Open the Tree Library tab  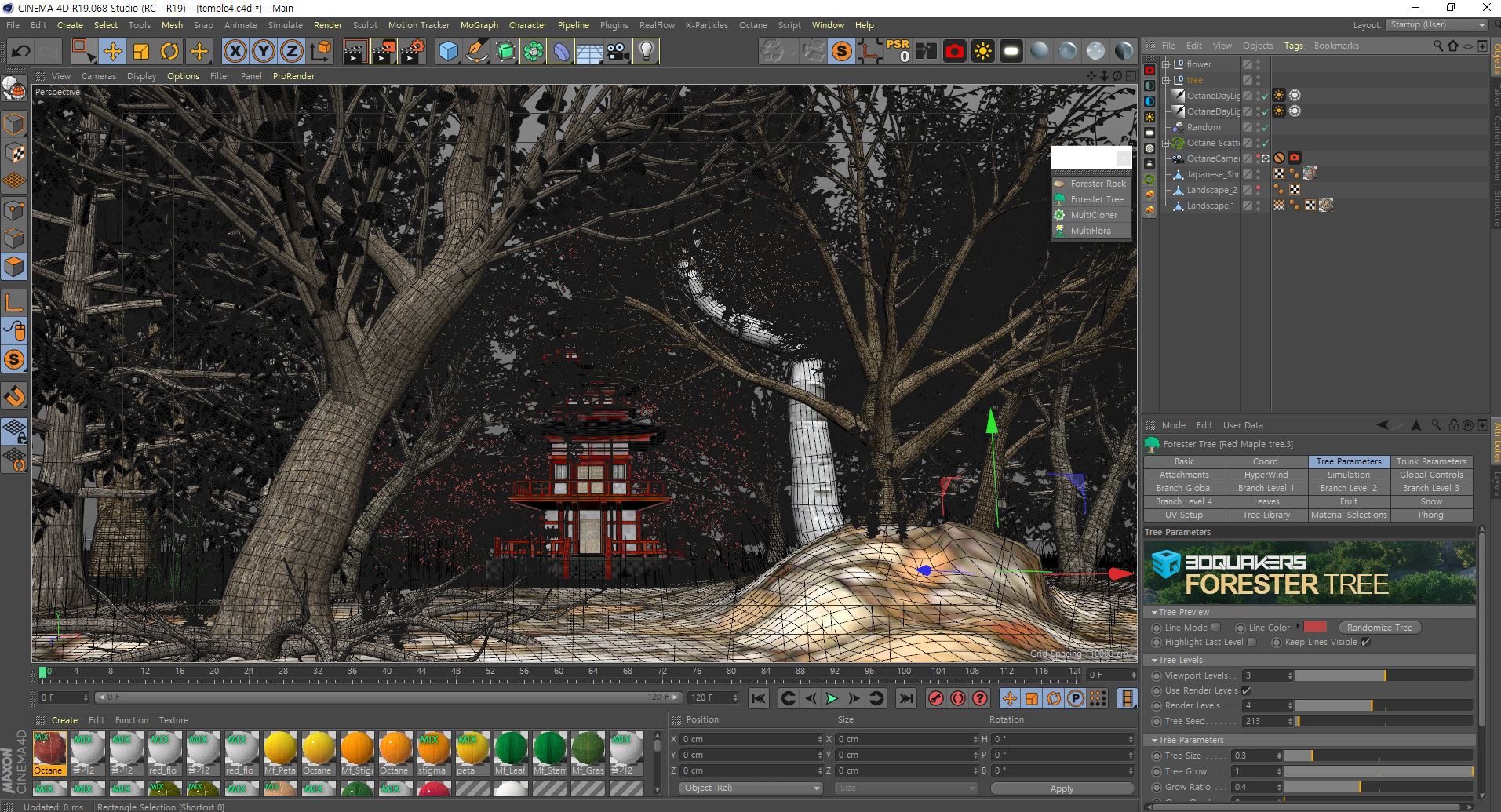[1266, 515]
